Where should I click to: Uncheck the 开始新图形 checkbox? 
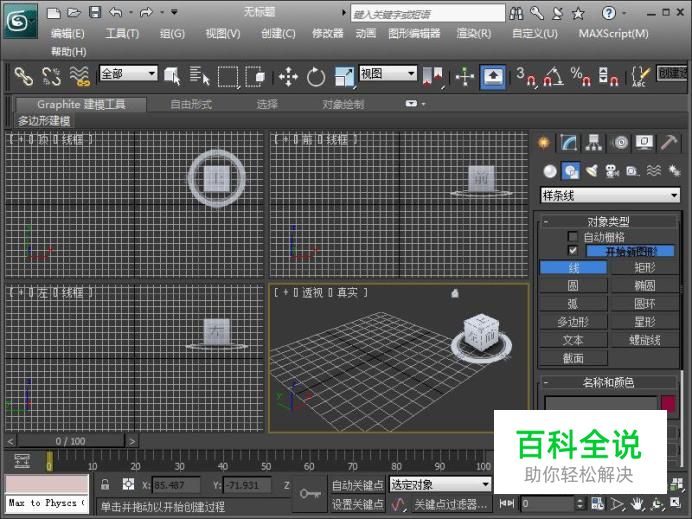(573, 251)
